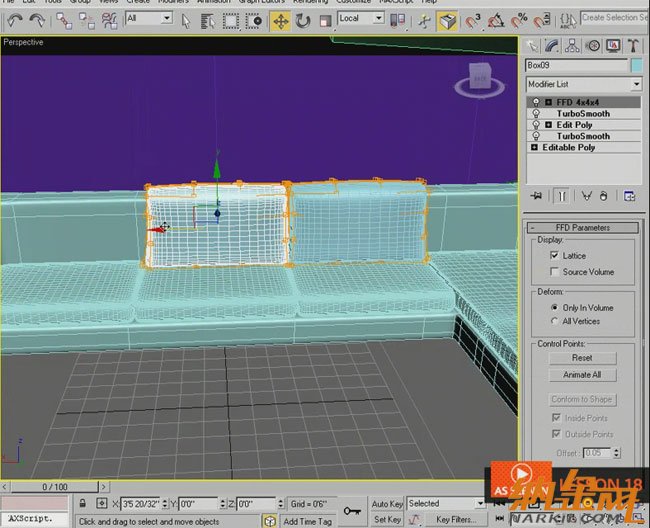Screen dimensions: 650x528
Task: Choose the Bind to Space Warp tool
Action: (109, 21)
